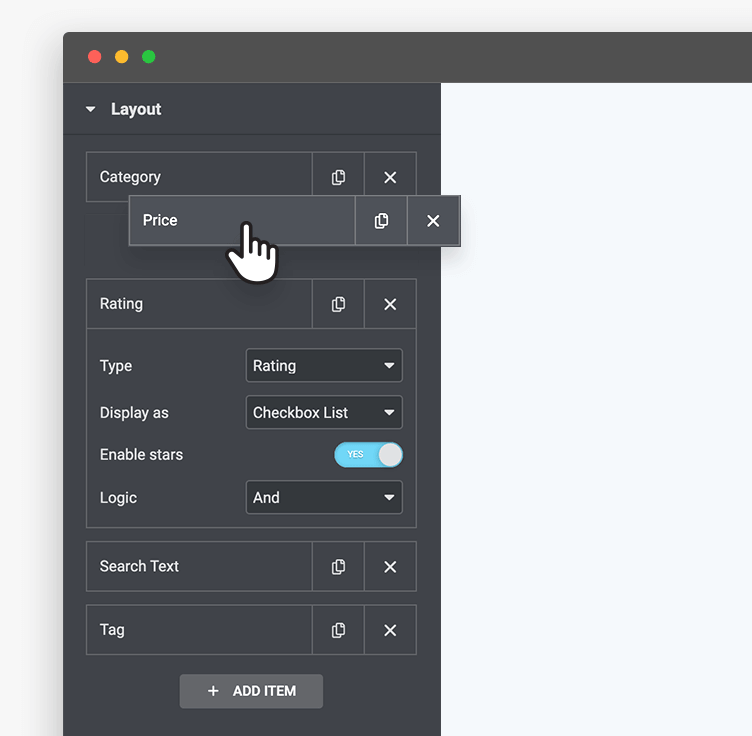
Task: Duplicate the Search Text item
Action: click(338, 567)
